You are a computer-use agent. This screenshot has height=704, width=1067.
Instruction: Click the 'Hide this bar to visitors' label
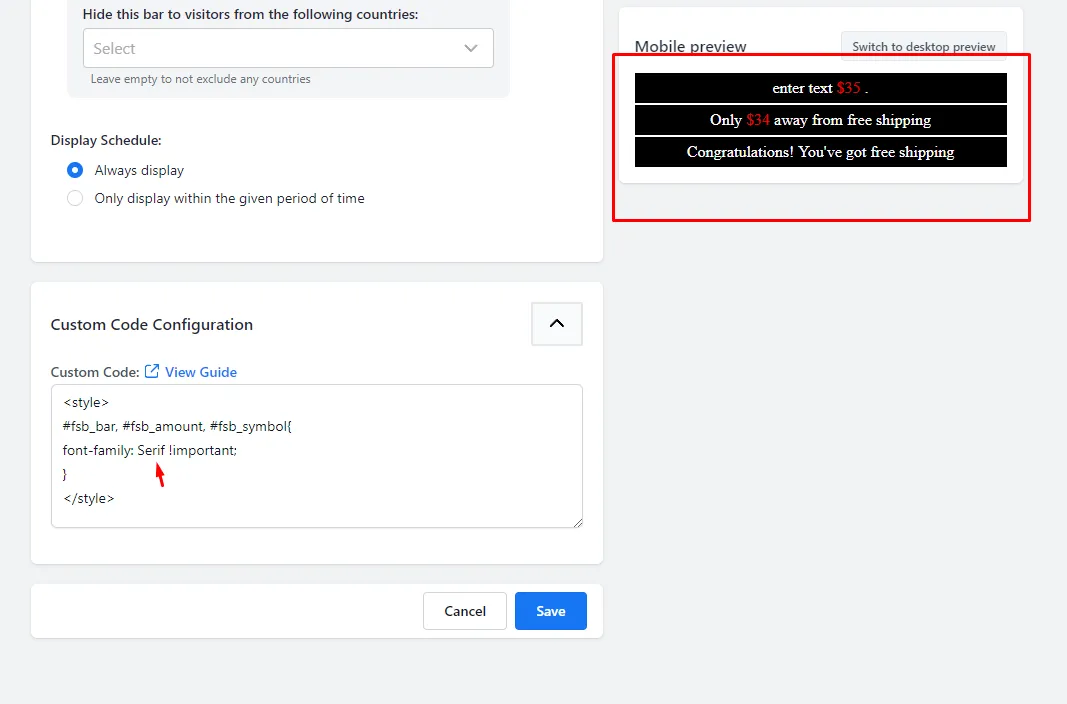tap(250, 14)
